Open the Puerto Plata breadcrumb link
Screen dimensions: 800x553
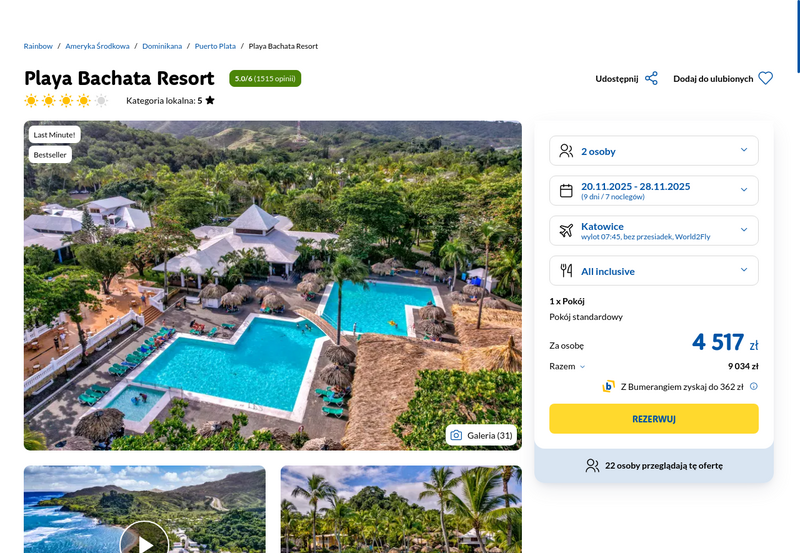[215, 46]
